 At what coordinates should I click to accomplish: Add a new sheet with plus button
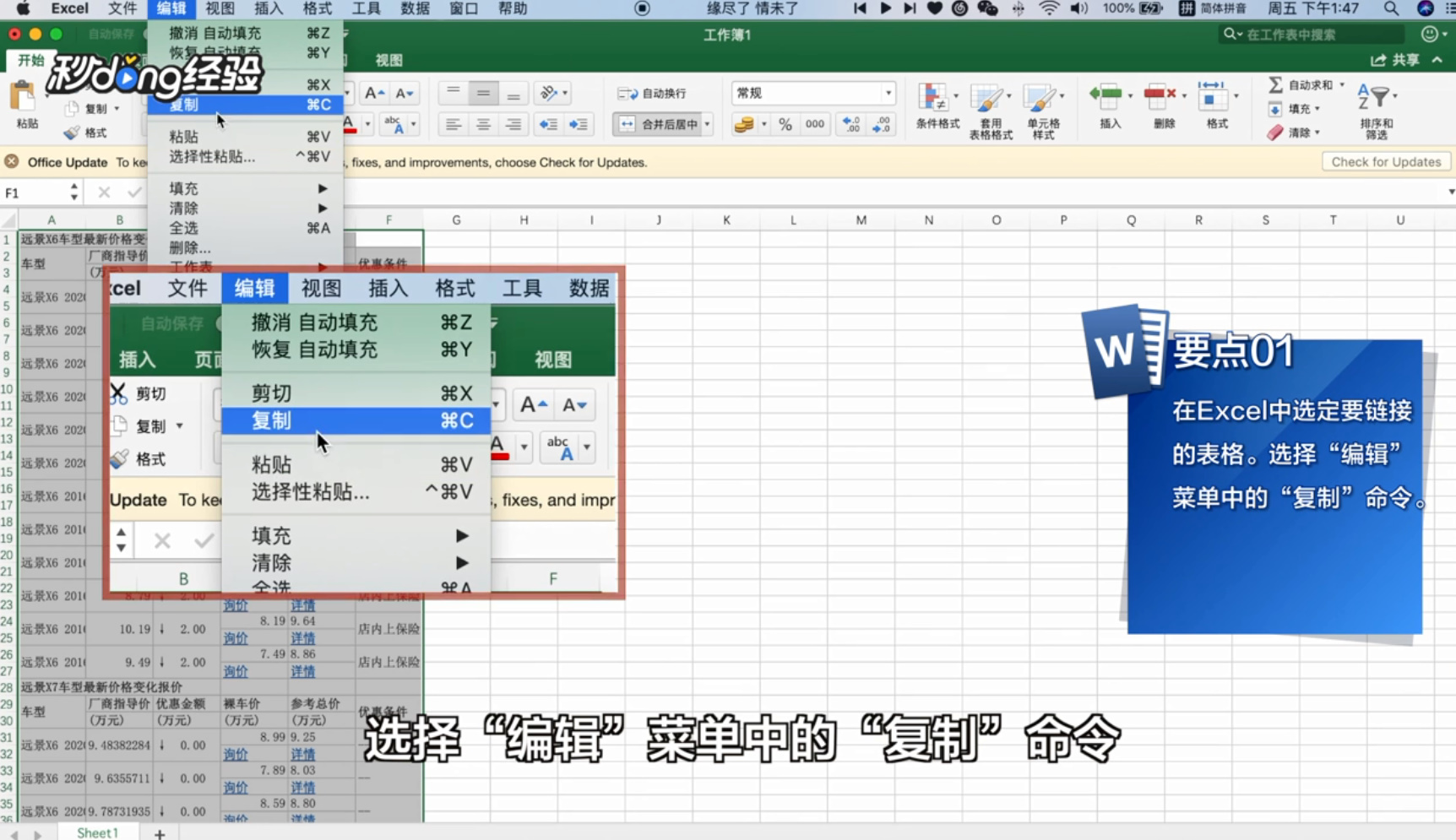(x=160, y=833)
